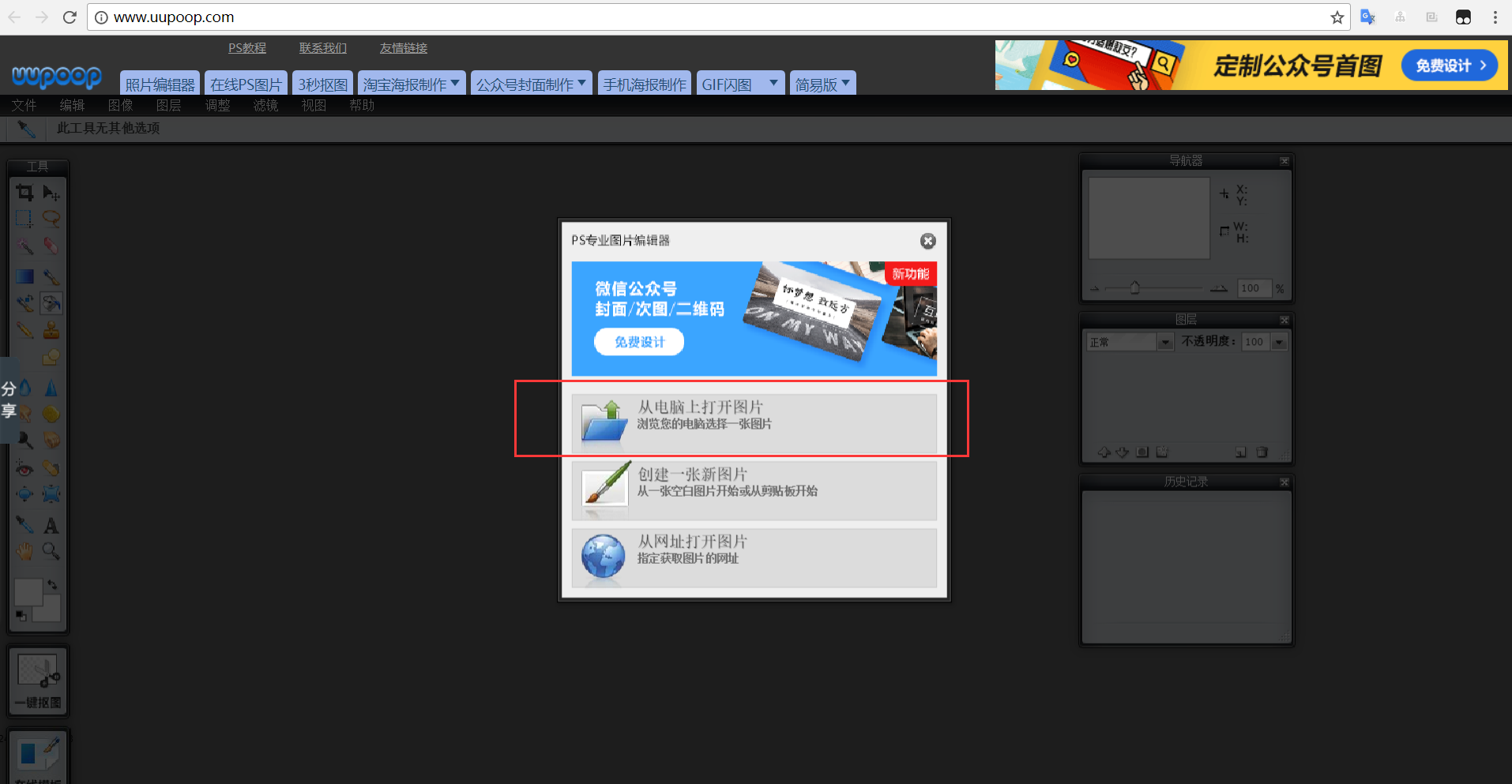This screenshot has height=784, width=1512.
Task: Select the Hand pan tool
Action: (x=24, y=551)
